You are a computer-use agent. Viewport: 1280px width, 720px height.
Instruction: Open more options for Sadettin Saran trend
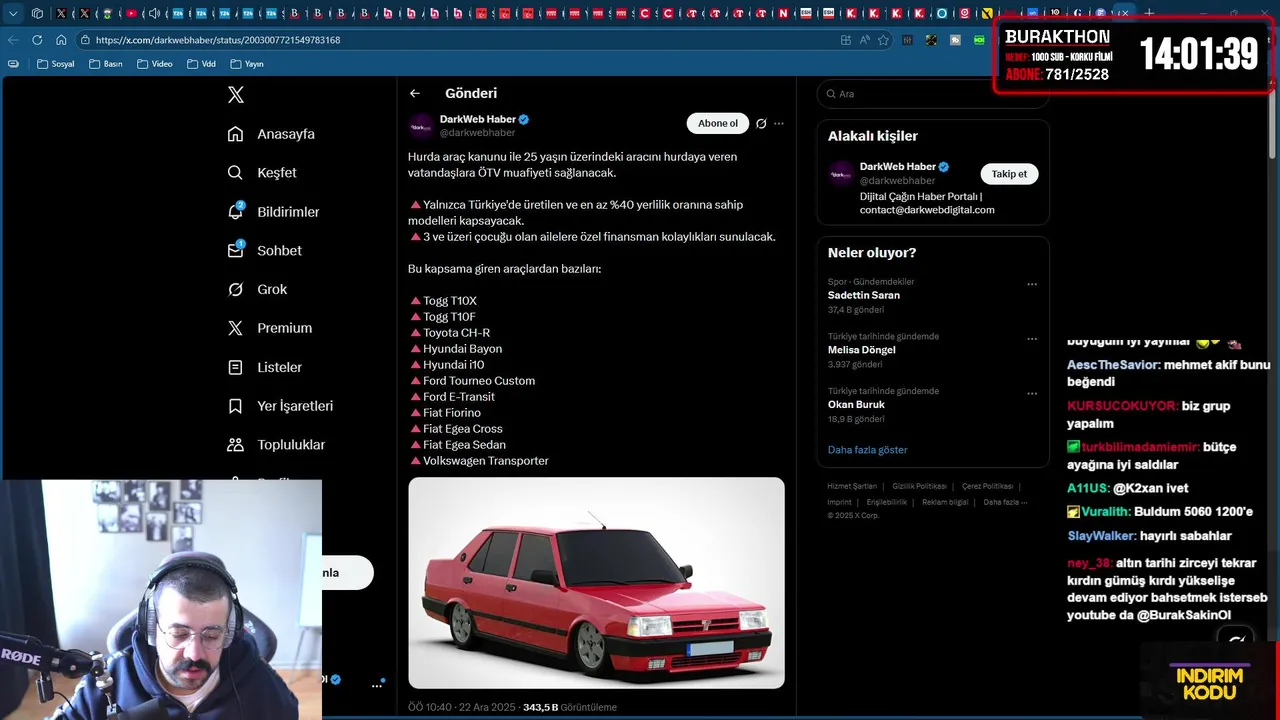1032,284
